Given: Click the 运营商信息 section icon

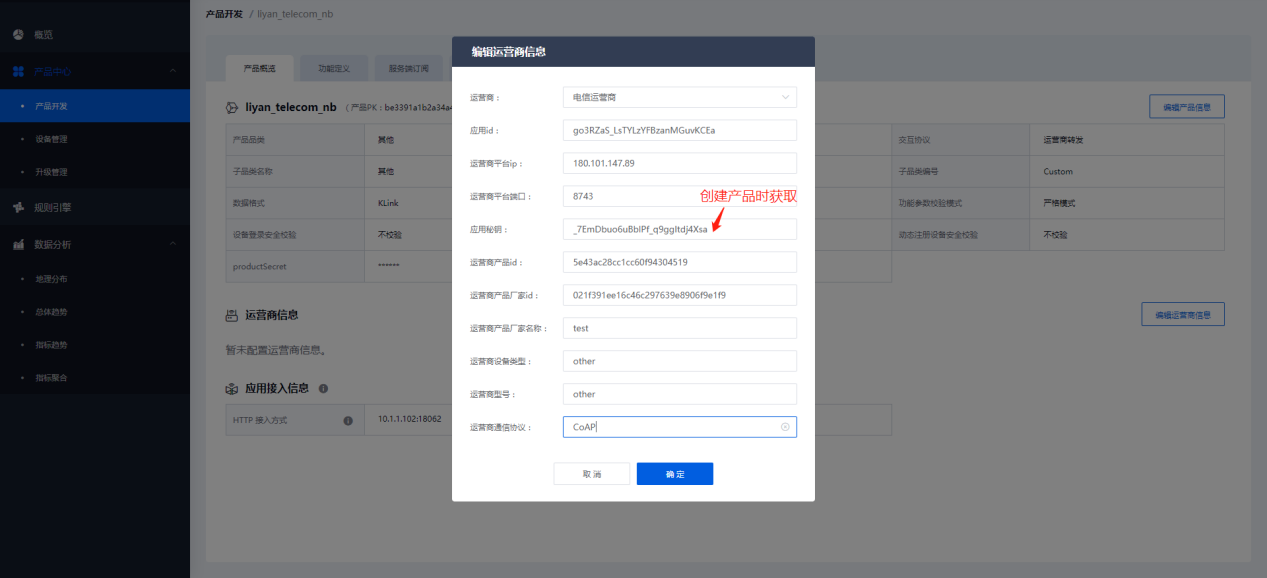Looking at the screenshot, I should (232, 315).
